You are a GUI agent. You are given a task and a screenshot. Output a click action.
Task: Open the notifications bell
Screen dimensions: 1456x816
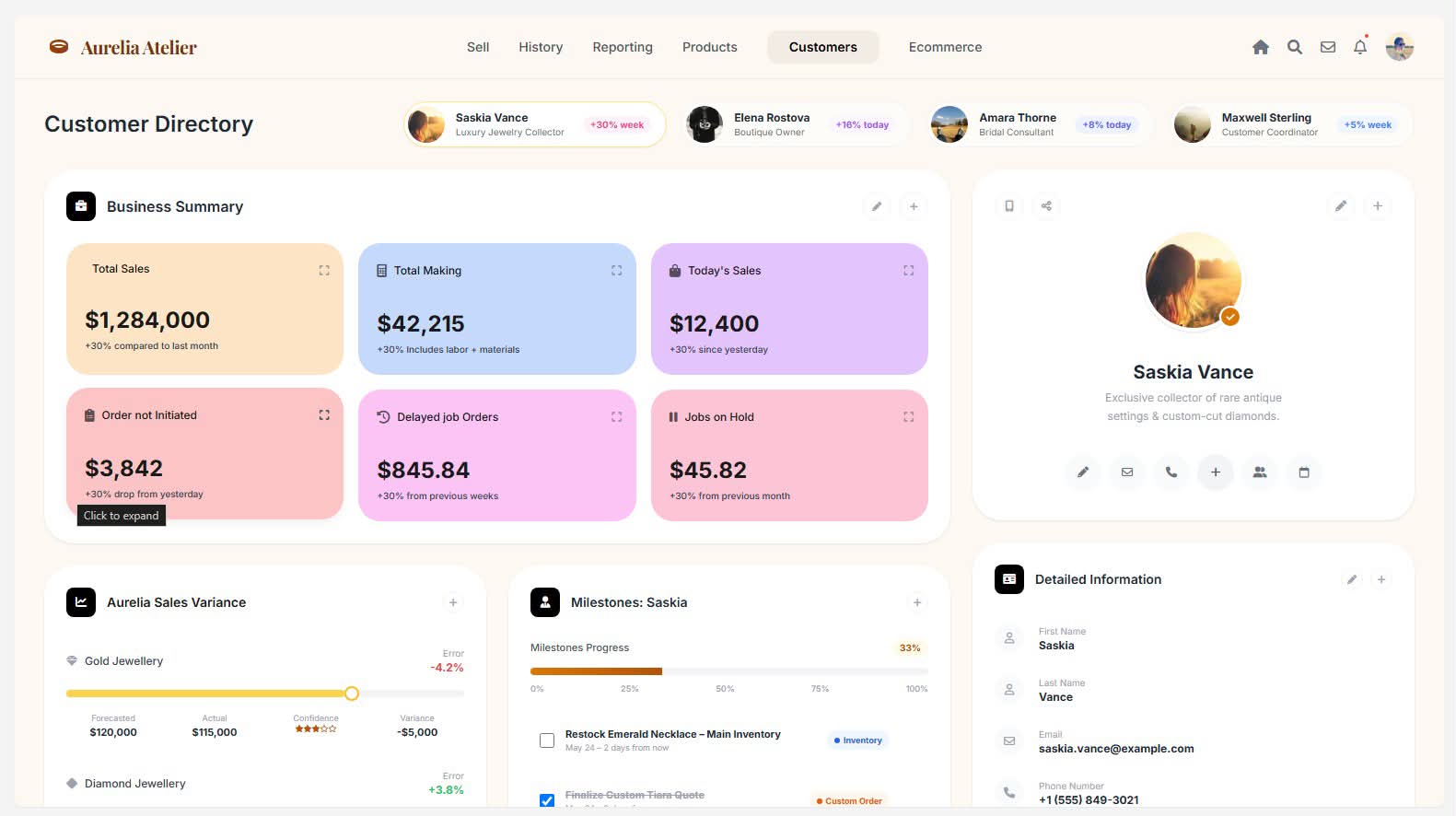point(1360,47)
